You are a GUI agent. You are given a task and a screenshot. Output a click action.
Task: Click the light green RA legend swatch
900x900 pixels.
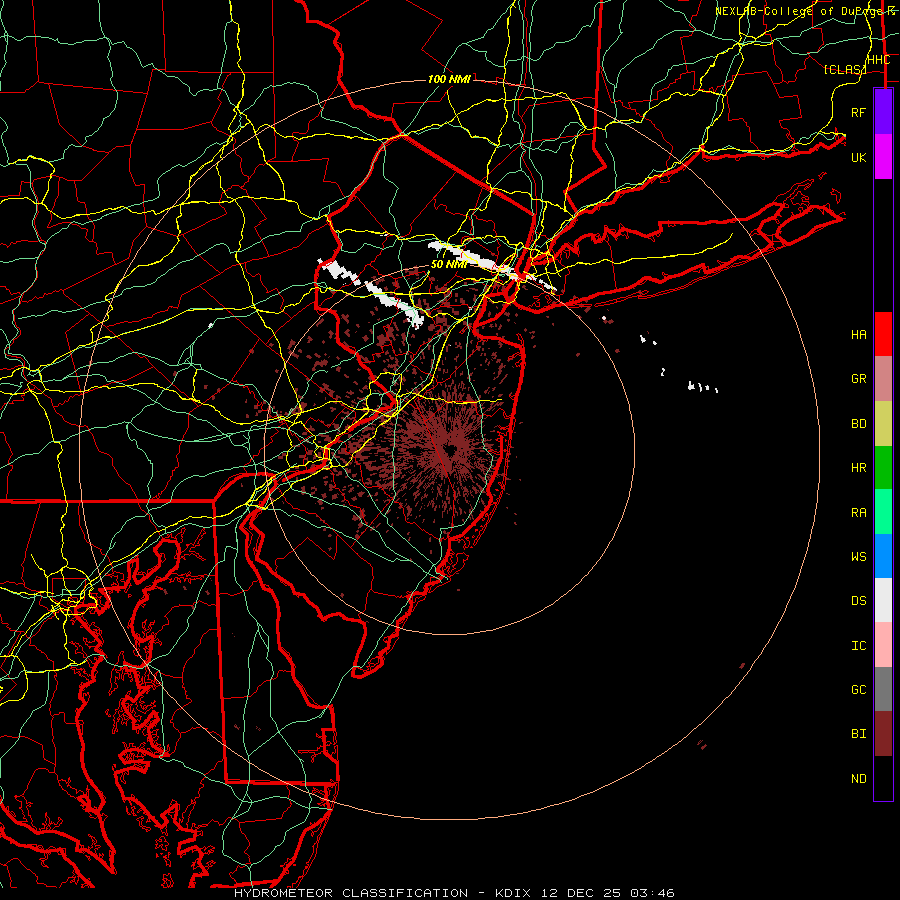(883, 512)
